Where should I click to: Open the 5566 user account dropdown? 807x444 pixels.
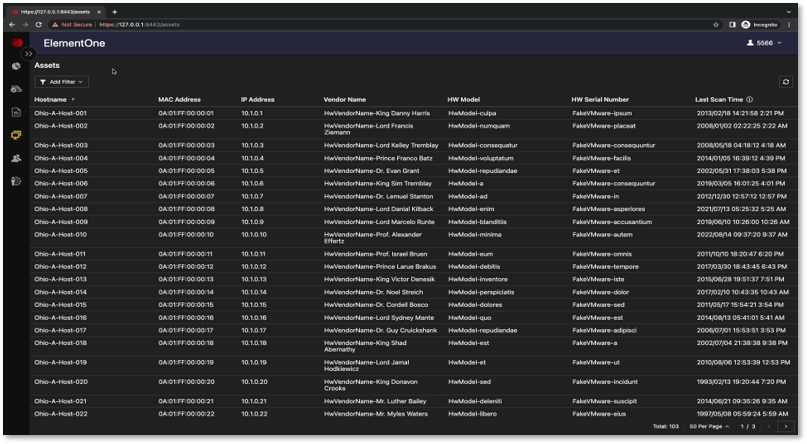pos(765,43)
